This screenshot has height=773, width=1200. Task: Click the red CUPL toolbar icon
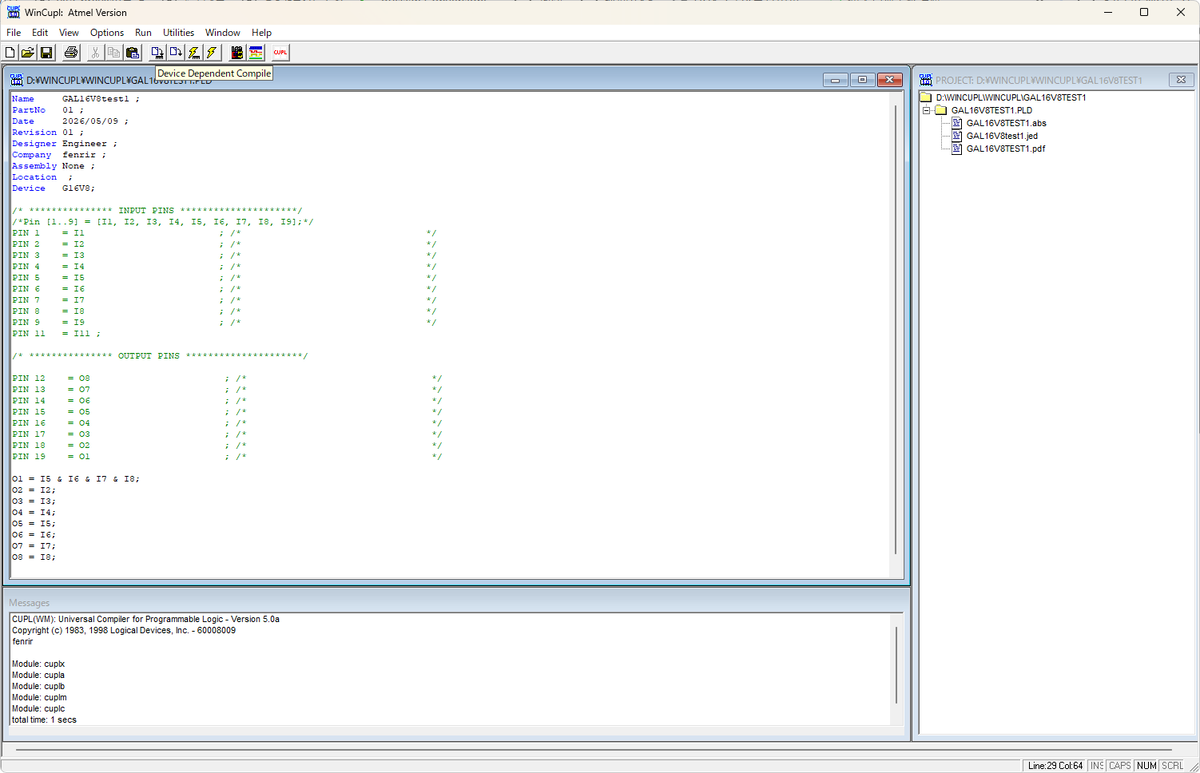point(281,52)
